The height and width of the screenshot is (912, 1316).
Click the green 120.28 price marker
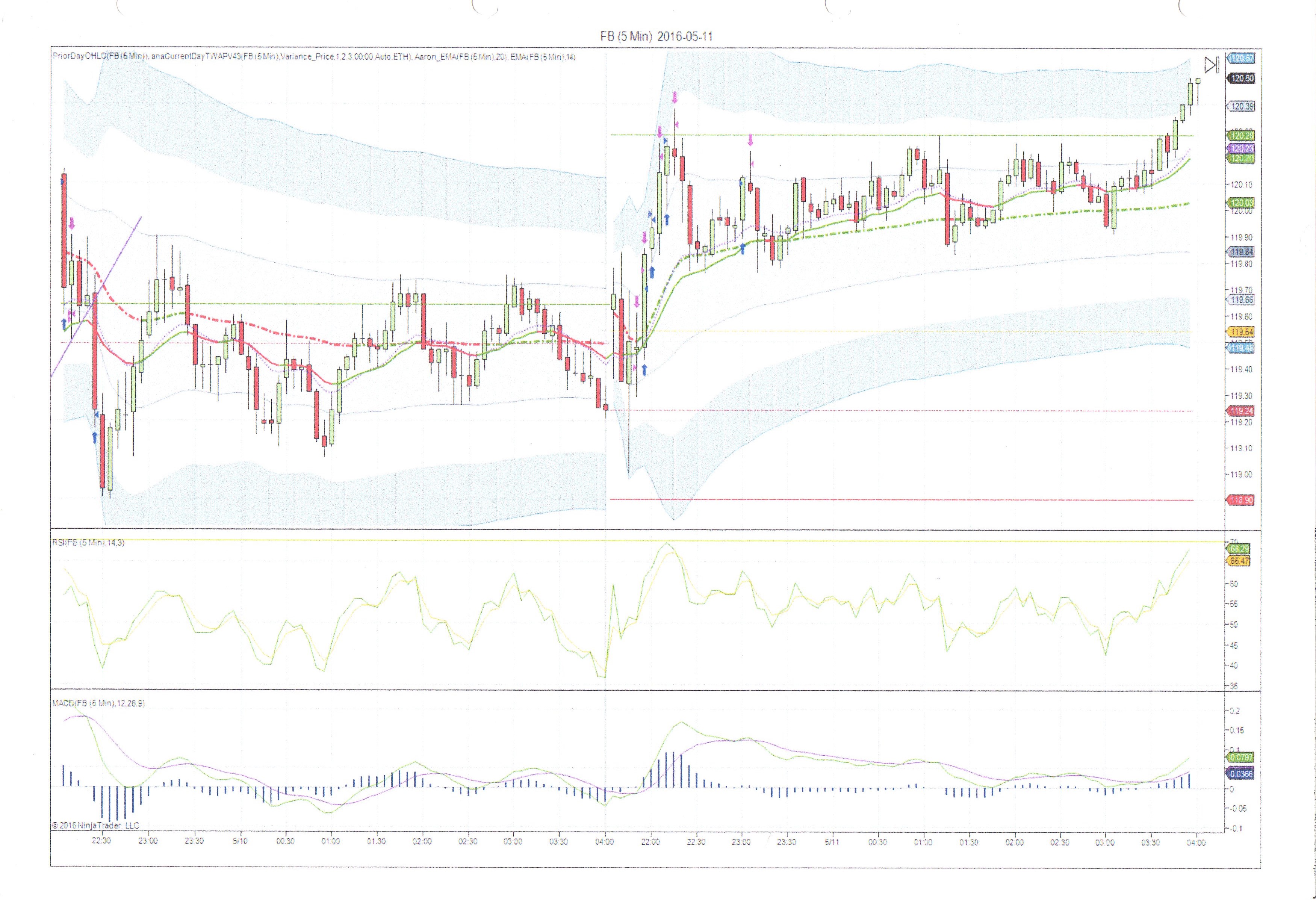pyautogui.click(x=1241, y=135)
